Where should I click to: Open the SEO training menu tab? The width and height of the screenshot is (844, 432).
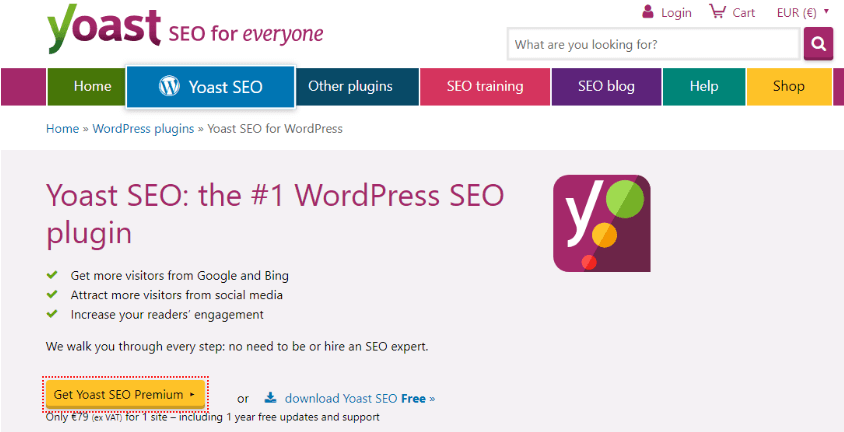point(485,87)
